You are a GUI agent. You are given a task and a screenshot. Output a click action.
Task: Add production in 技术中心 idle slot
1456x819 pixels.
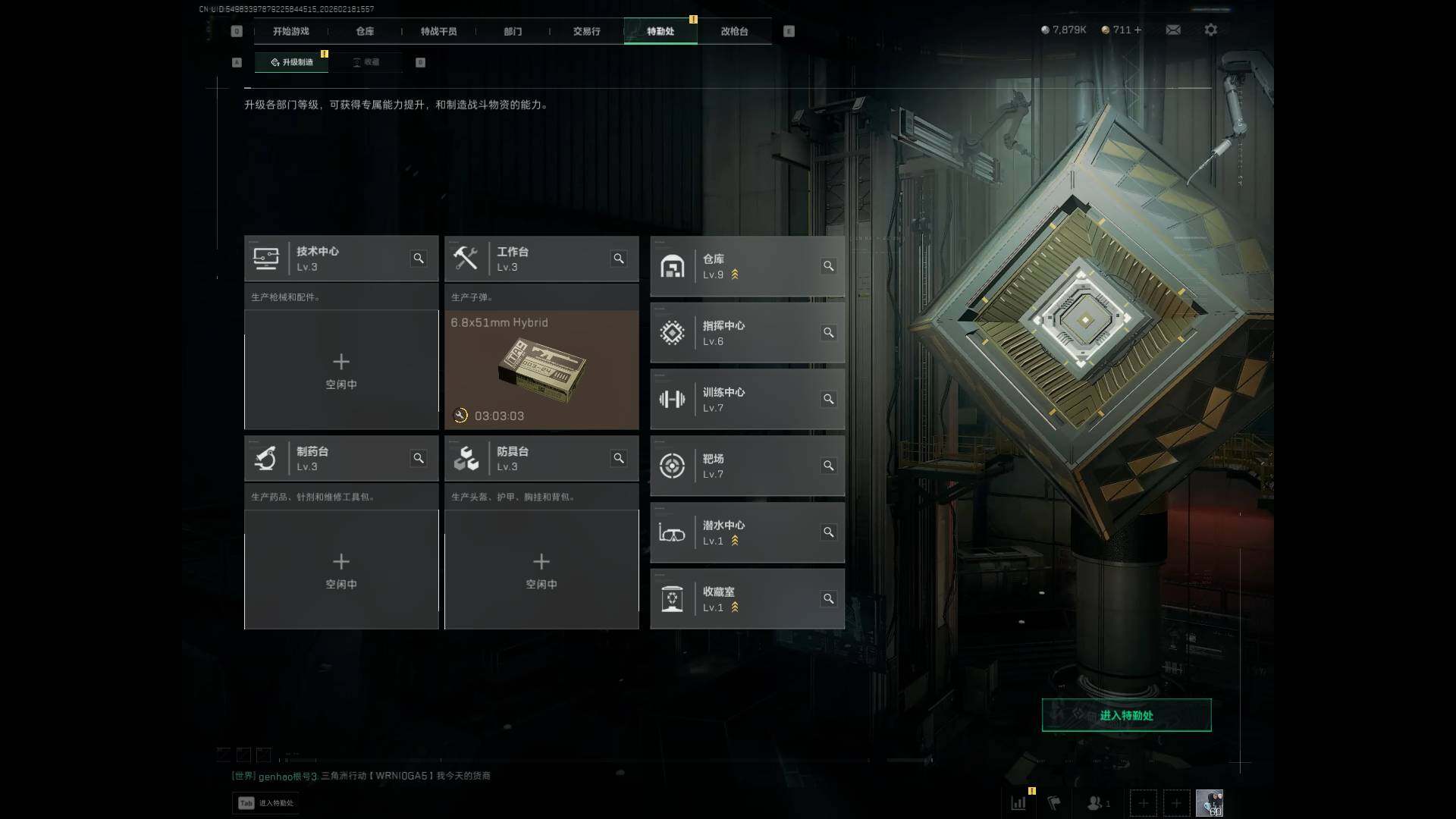pos(341,370)
